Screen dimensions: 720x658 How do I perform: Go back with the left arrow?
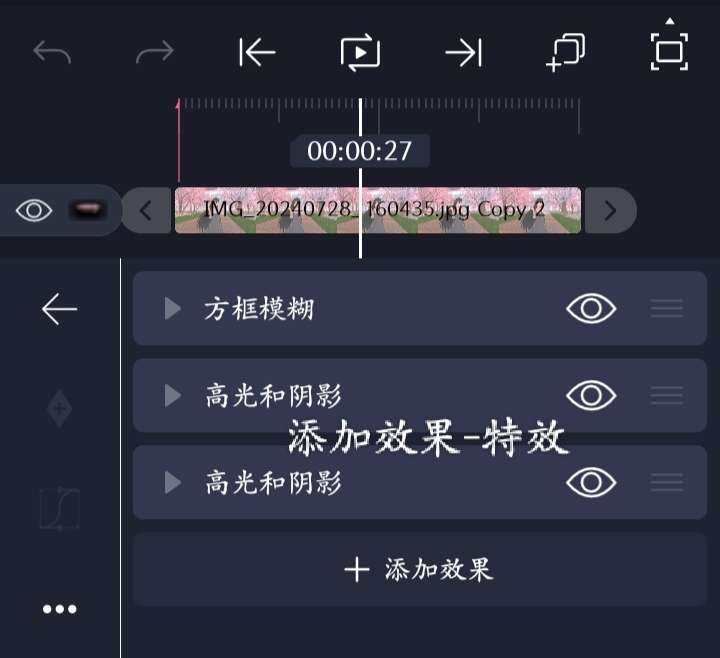[59, 309]
